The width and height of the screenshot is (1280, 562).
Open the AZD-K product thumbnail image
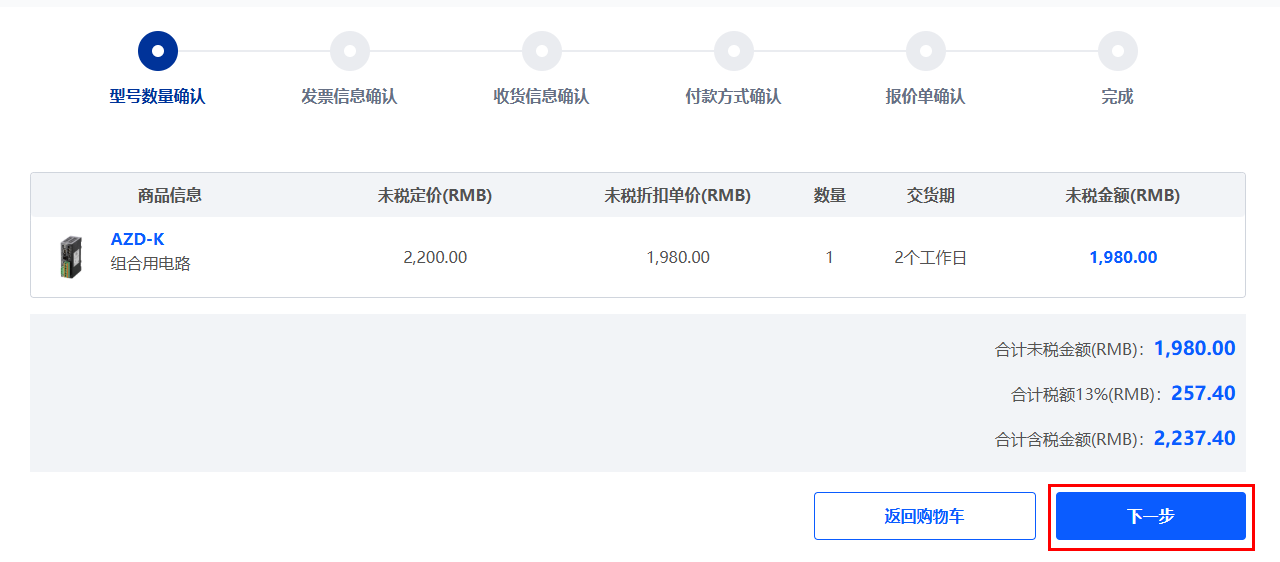click(70, 257)
